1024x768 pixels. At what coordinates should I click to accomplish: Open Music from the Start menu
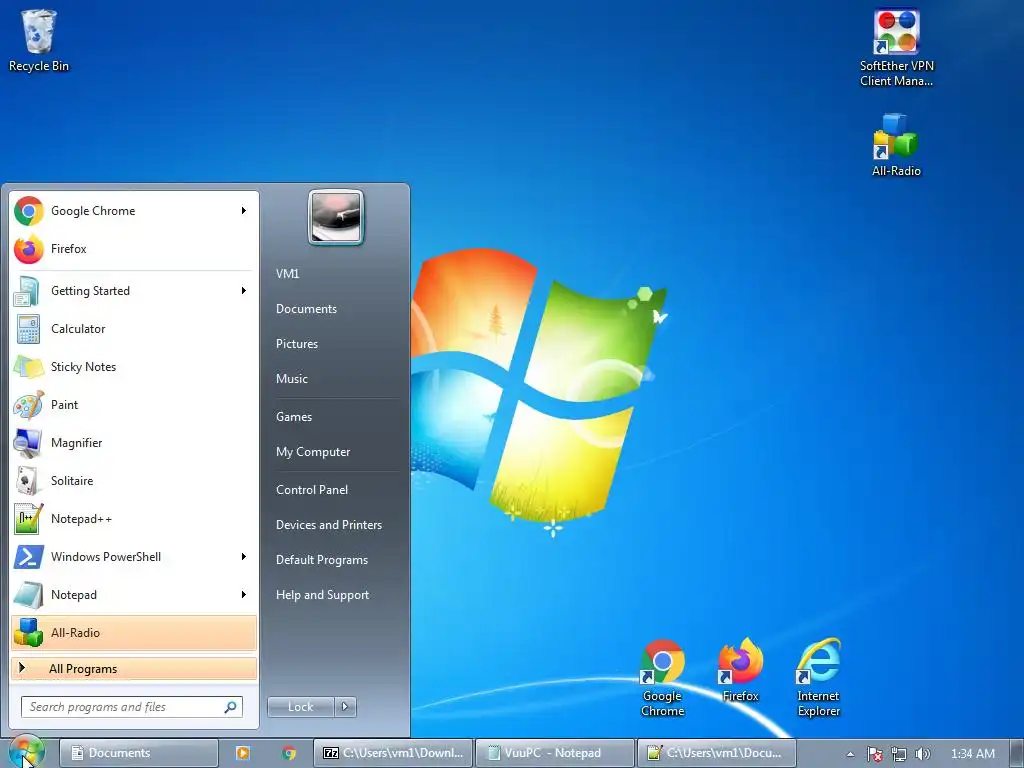click(292, 379)
